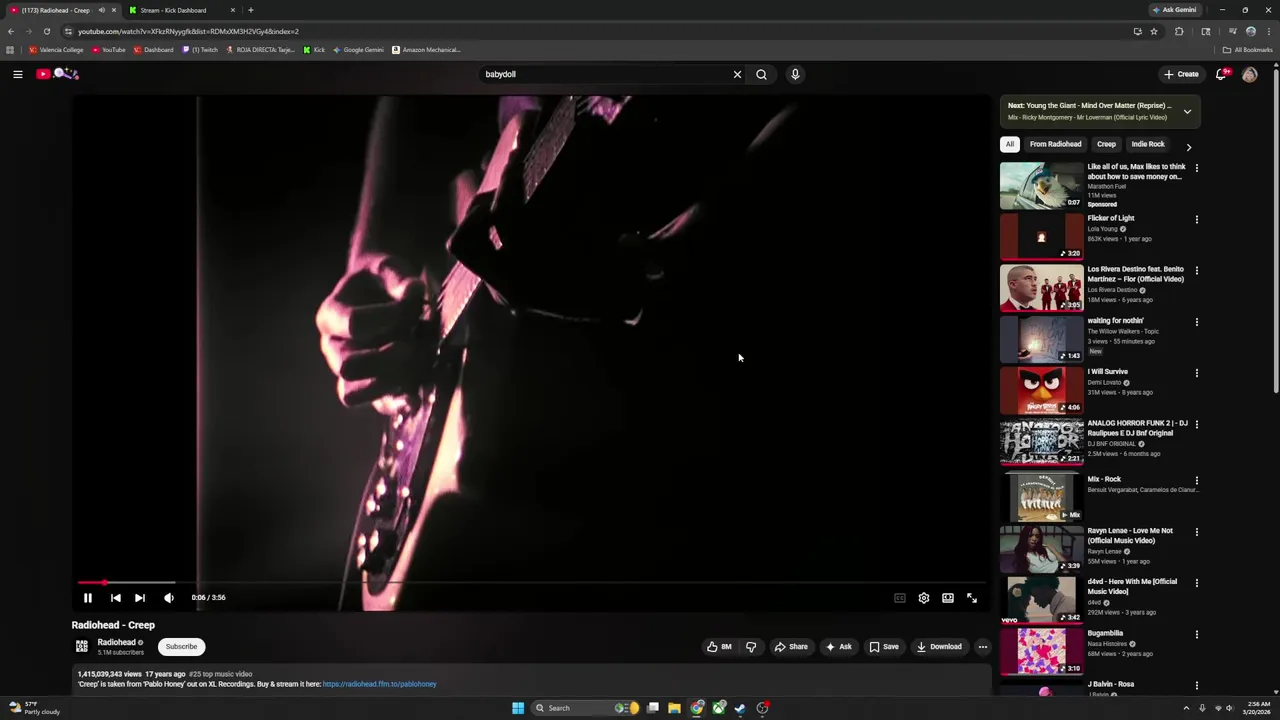Pause the Creep video
Image resolution: width=1280 pixels, height=720 pixels.
click(x=87, y=598)
